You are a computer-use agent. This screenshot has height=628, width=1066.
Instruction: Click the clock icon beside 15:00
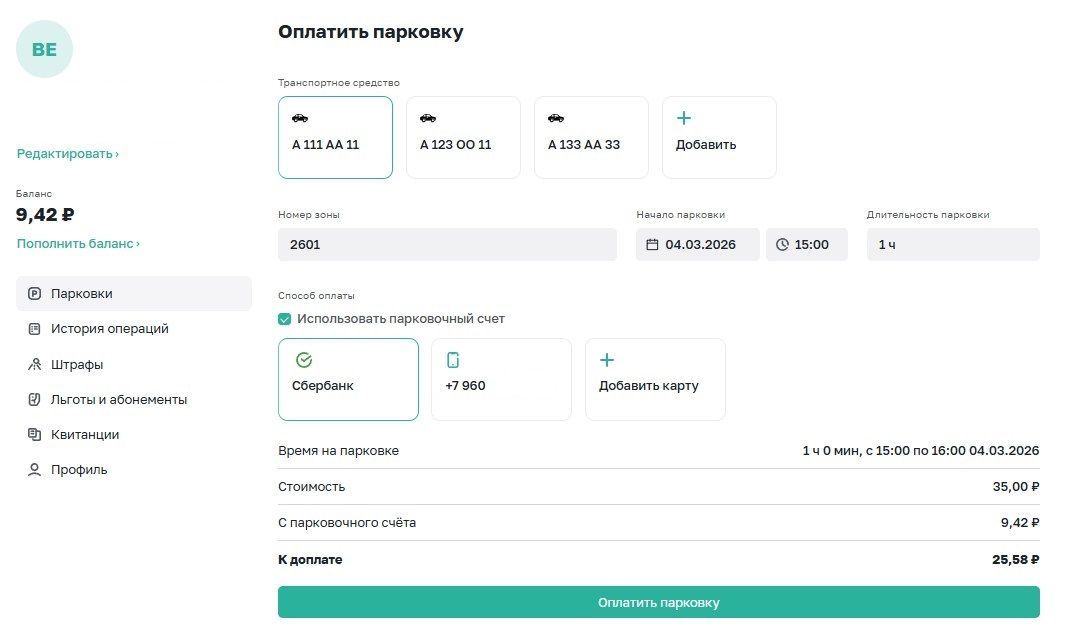782,245
